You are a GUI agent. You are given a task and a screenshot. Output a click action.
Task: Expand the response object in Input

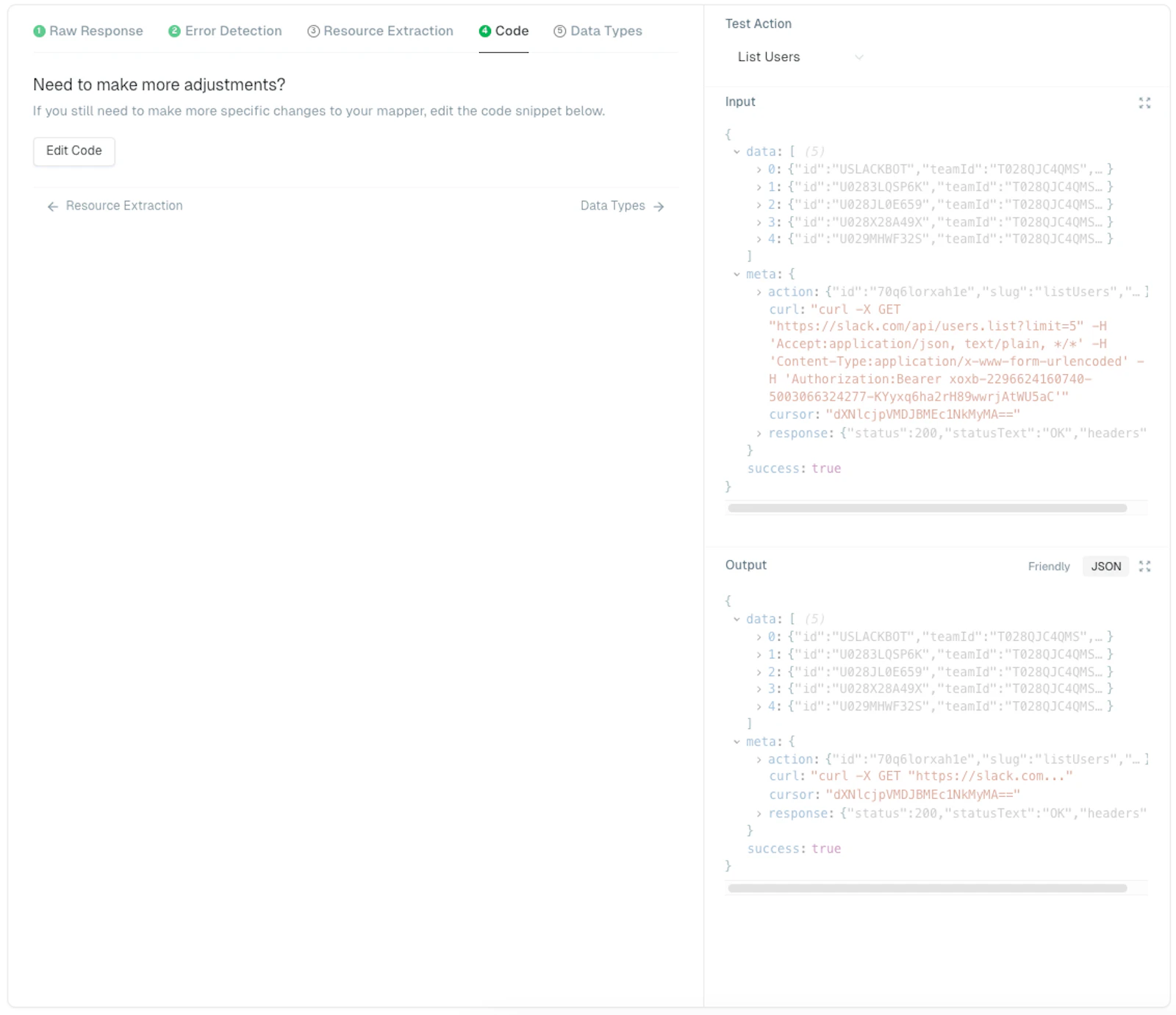click(759, 434)
